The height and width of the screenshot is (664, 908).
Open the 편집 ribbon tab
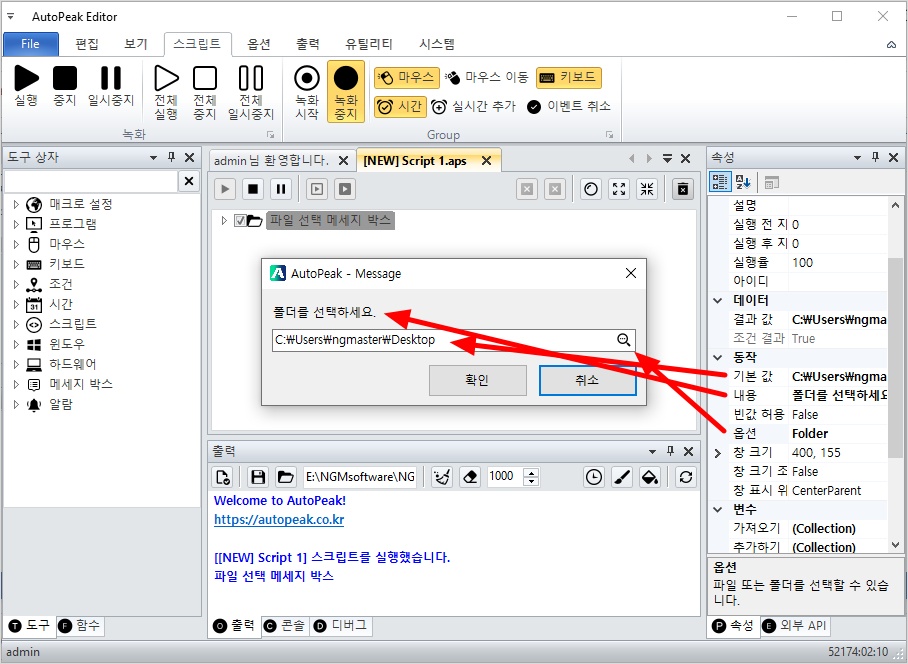coord(87,44)
